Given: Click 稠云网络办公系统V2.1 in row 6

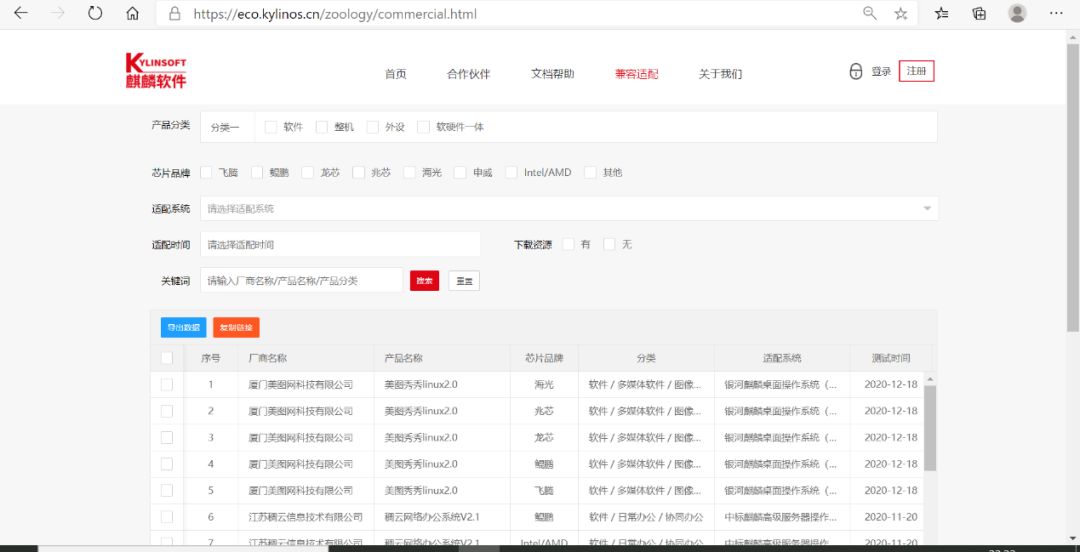Looking at the screenshot, I should tap(432, 517).
